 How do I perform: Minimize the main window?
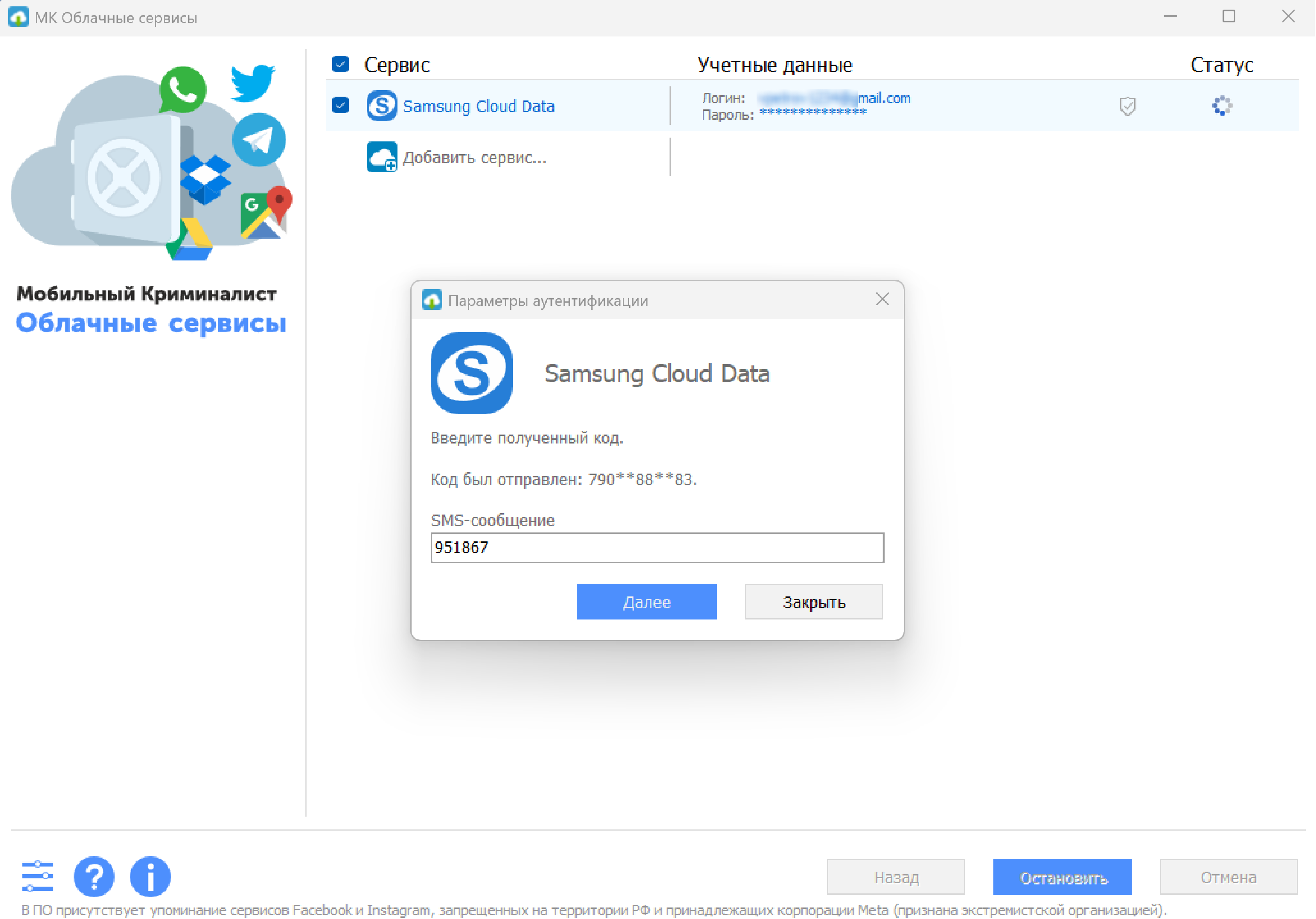[x=1171, y=17]
